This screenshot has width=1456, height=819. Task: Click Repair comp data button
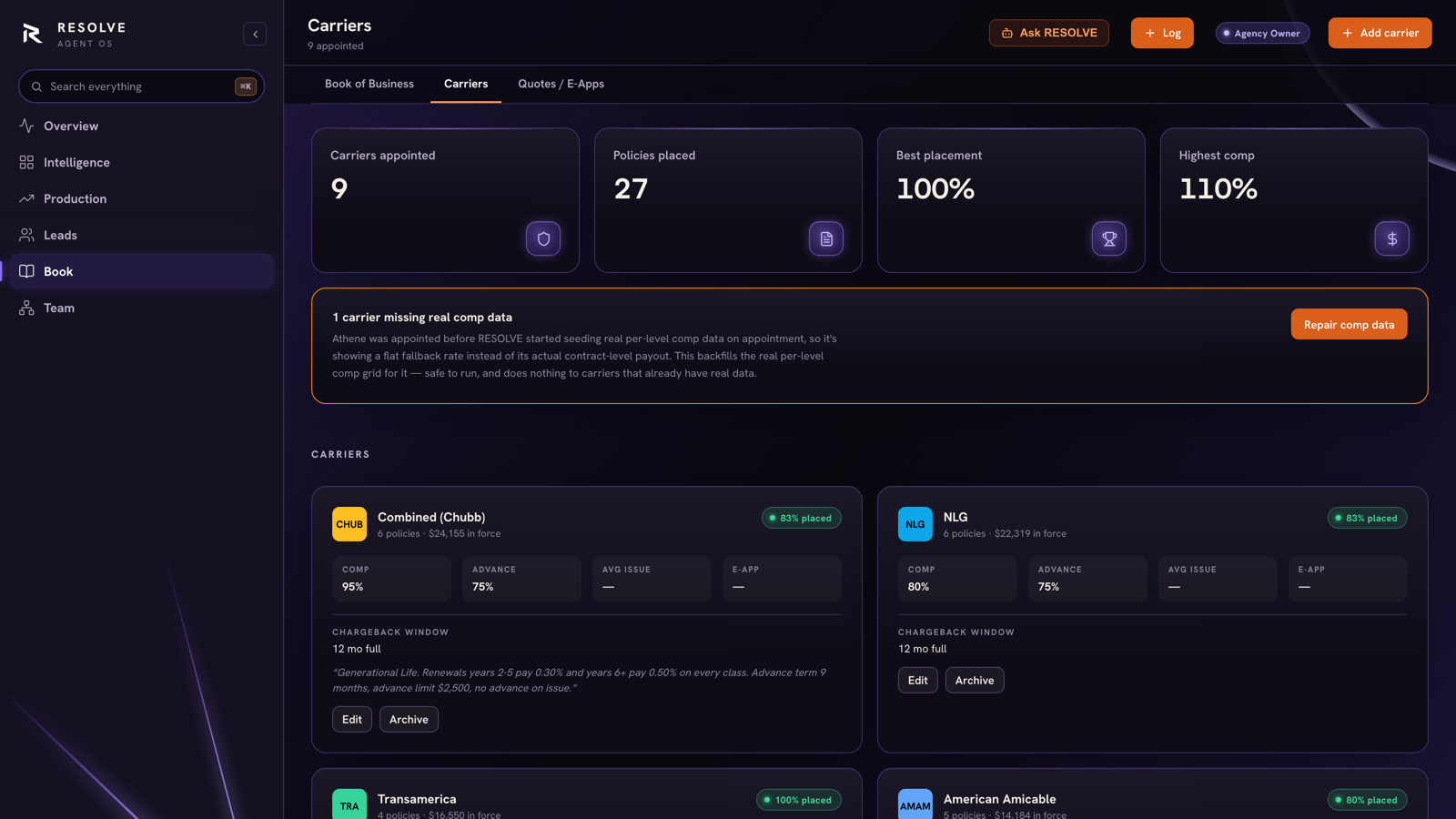point(1349,324)
